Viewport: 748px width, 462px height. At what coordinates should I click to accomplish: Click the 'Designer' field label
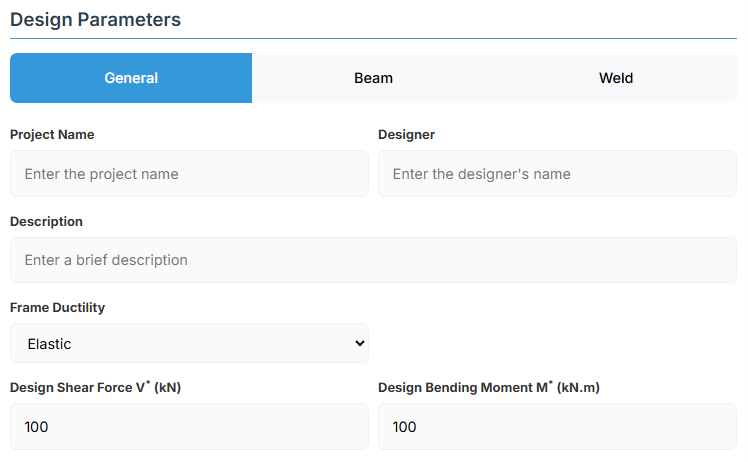pos(406,135)
